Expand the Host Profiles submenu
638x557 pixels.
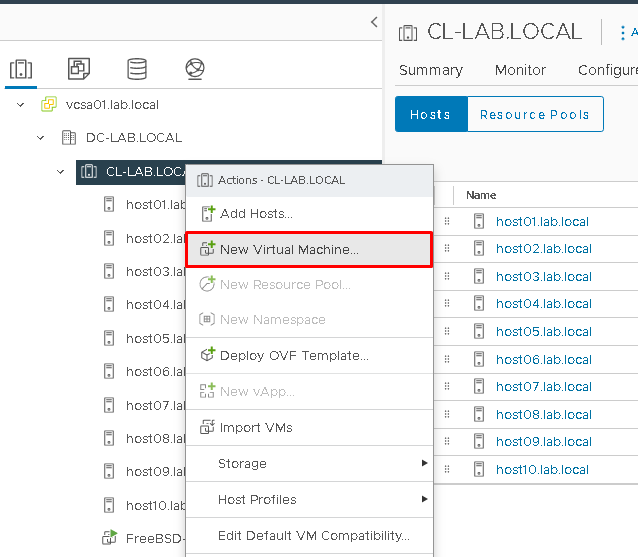coord(424,499)
